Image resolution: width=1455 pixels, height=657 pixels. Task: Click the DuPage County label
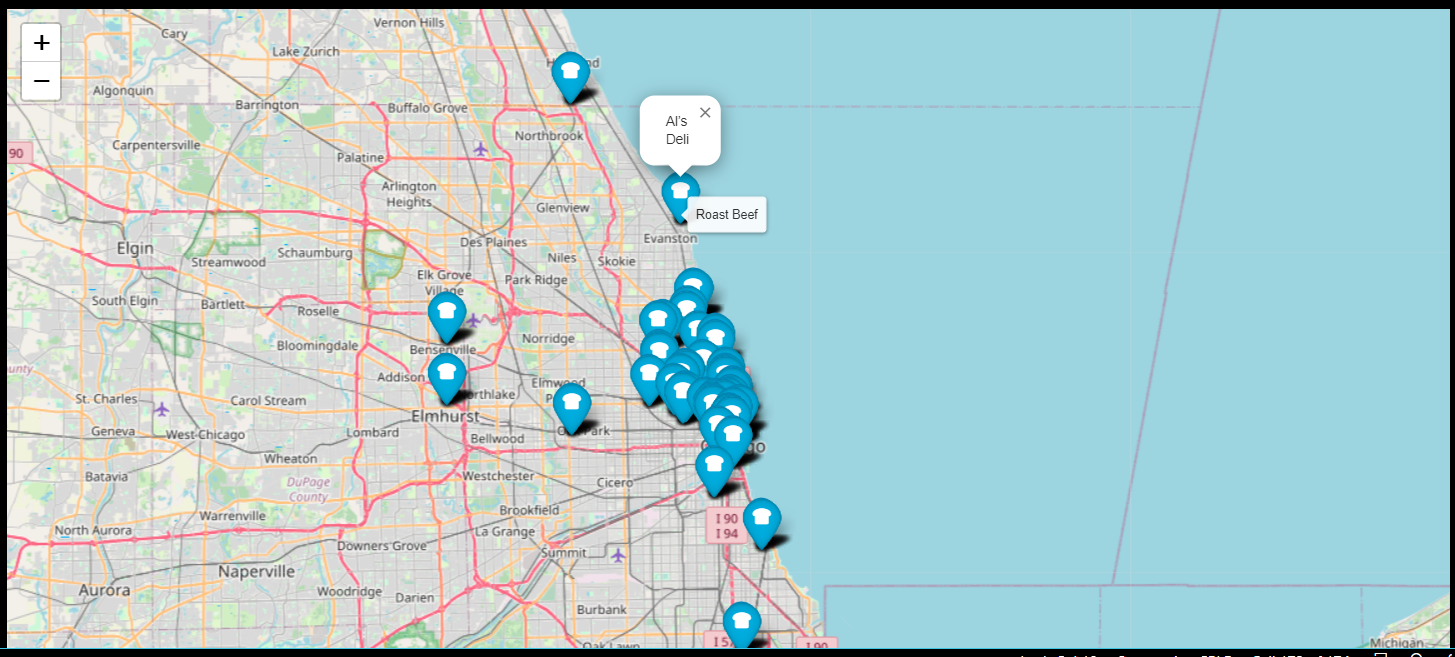(308, 489)
